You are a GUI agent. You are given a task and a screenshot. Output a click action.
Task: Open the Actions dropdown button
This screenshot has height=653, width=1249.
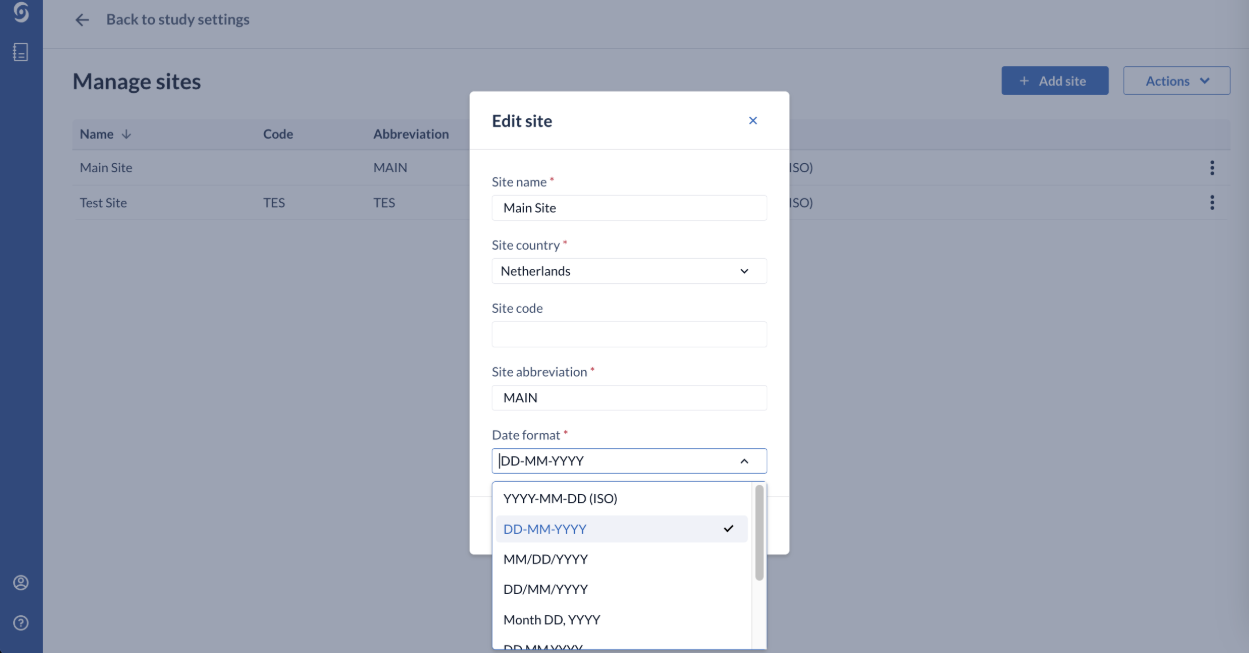[x=1176, y=81]
